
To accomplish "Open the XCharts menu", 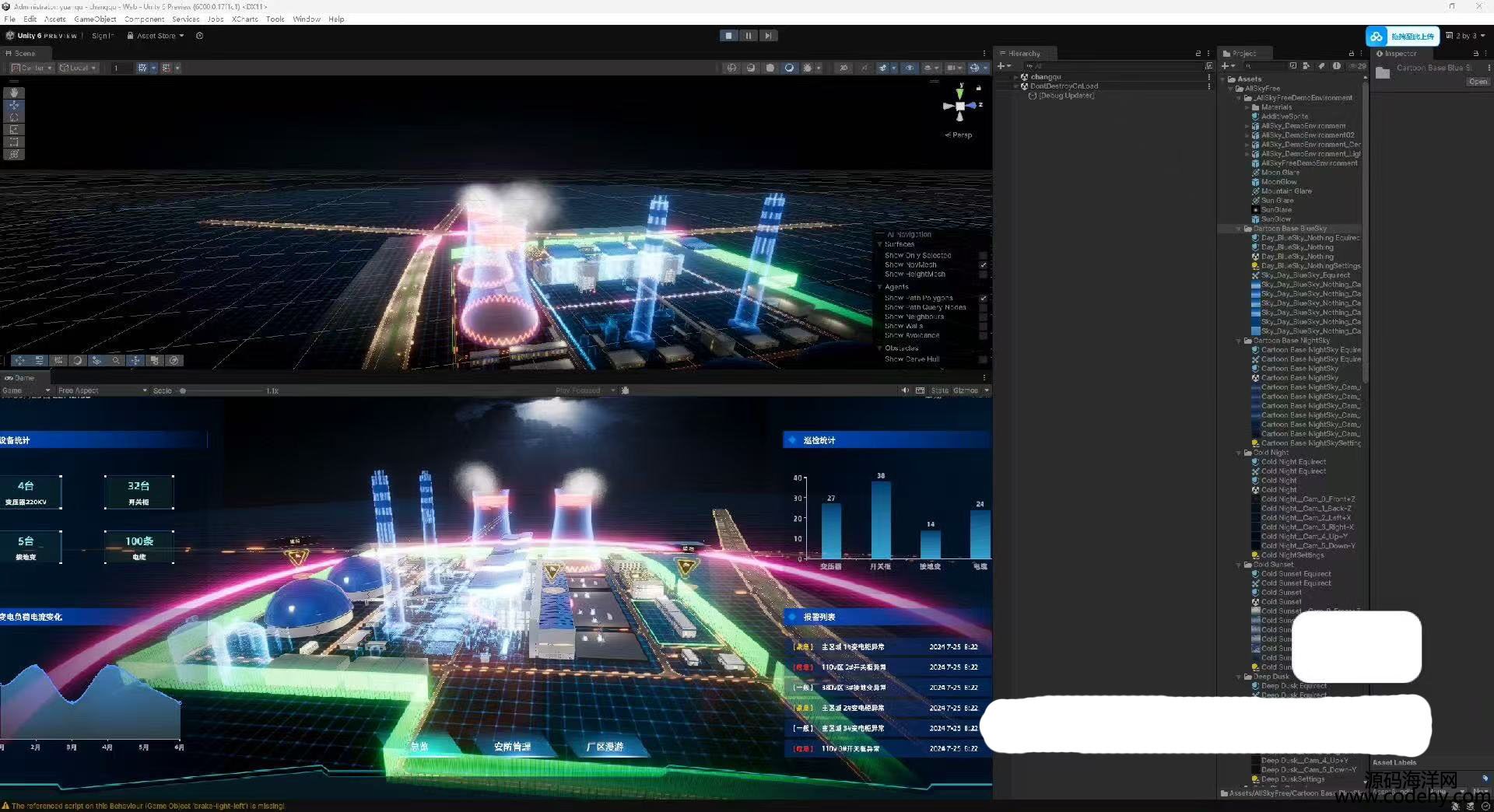I will click(x=245, y=19).
